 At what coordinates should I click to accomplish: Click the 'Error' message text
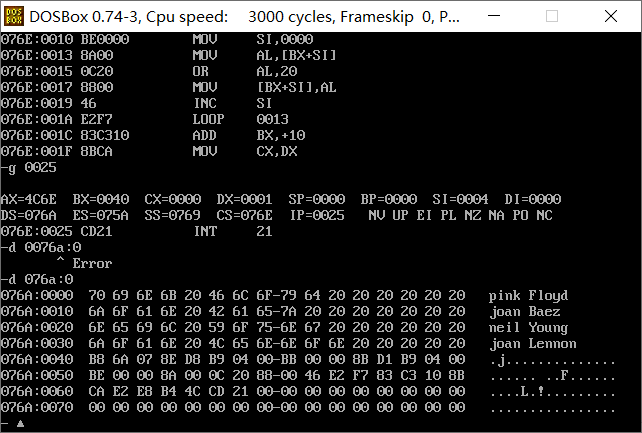click(93, 263)
